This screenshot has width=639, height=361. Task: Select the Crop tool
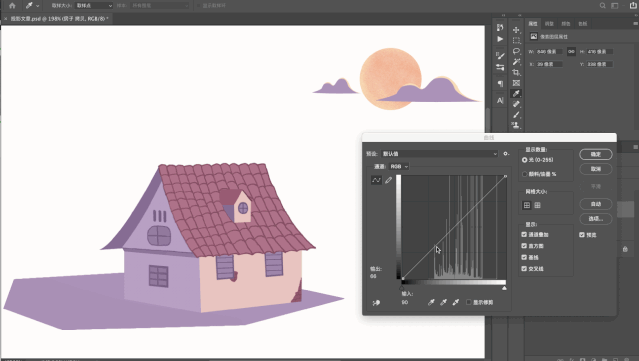(516, 72)
